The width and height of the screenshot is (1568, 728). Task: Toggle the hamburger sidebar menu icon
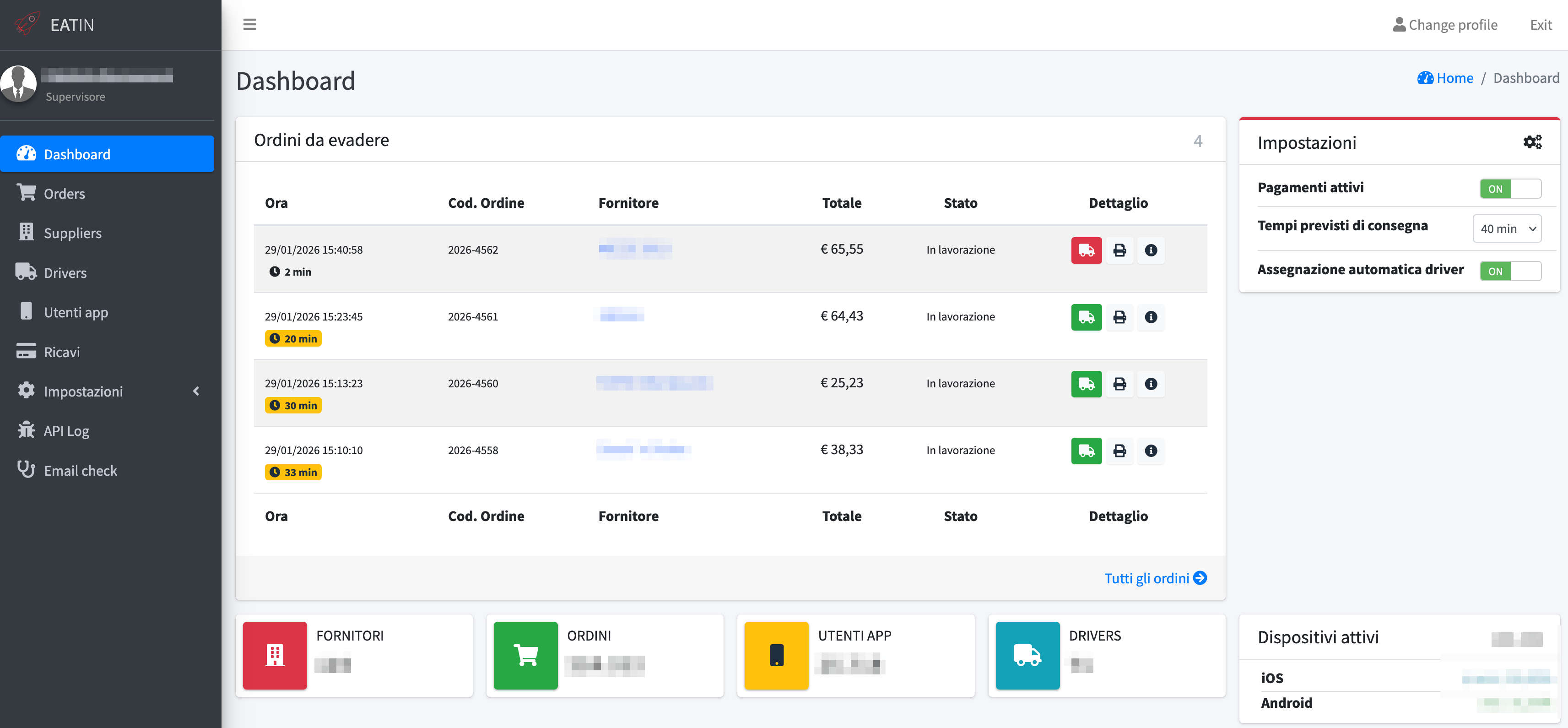[x=249, y=24]
